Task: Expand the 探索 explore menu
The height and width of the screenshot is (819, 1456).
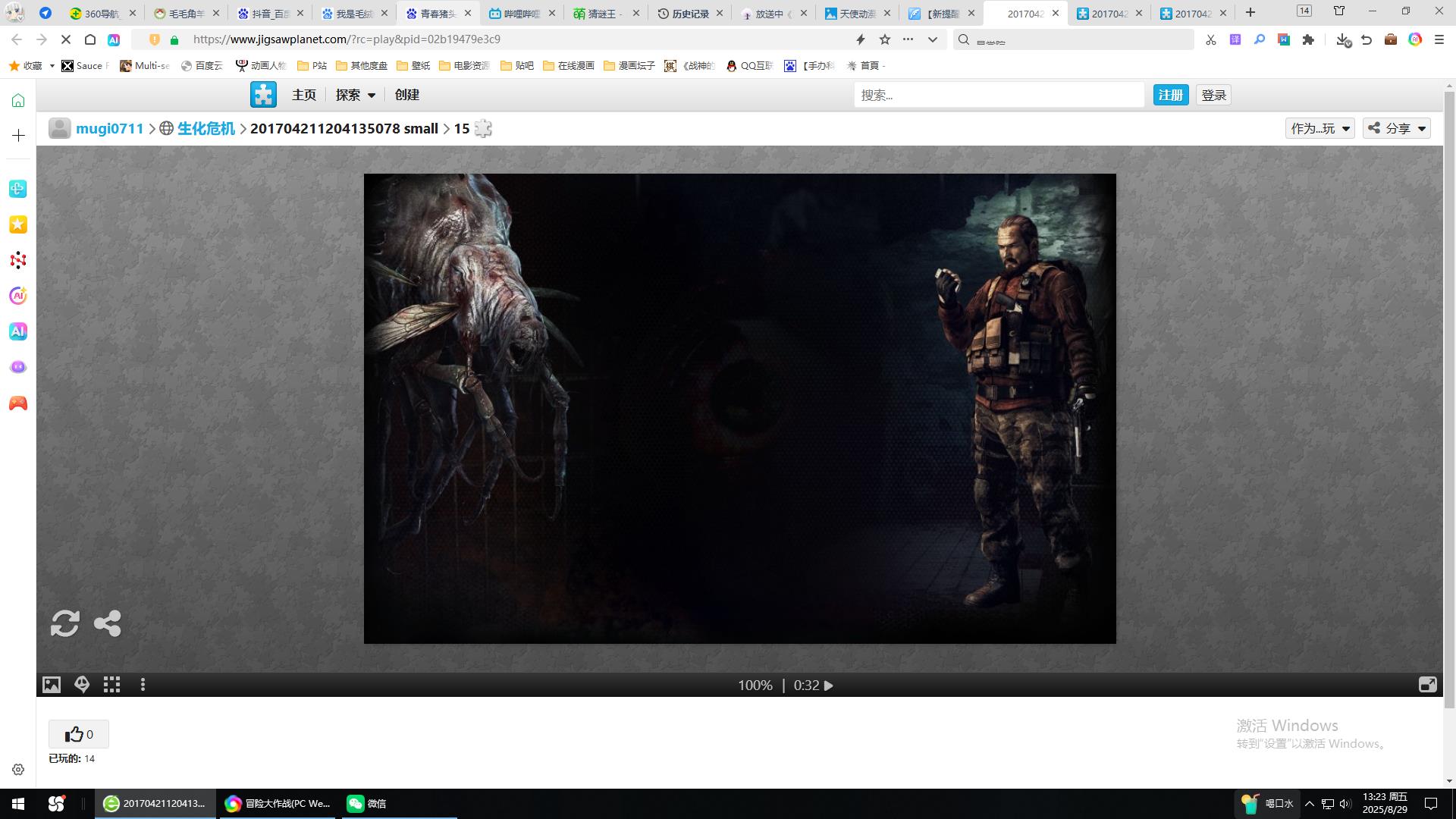Action: tap(356, 95)
